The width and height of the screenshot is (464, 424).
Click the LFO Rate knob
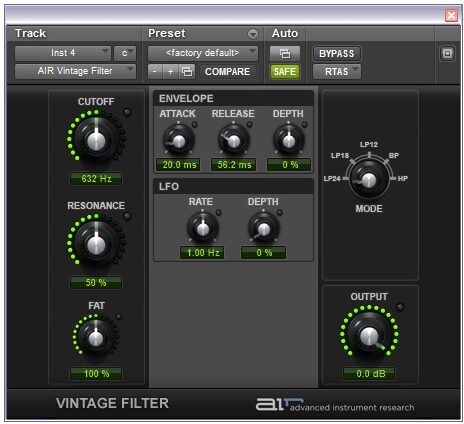coord(203,228)
